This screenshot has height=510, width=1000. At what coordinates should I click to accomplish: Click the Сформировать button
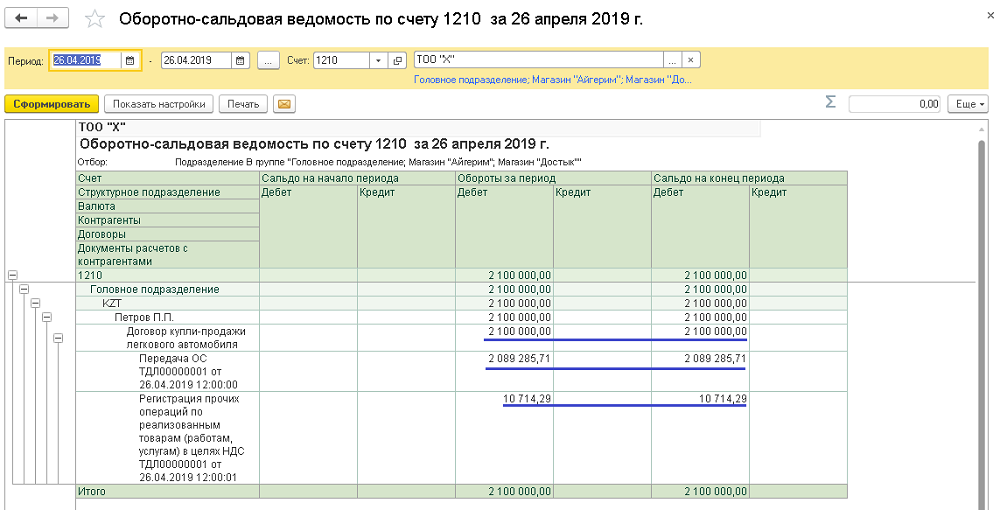(50, 103)
